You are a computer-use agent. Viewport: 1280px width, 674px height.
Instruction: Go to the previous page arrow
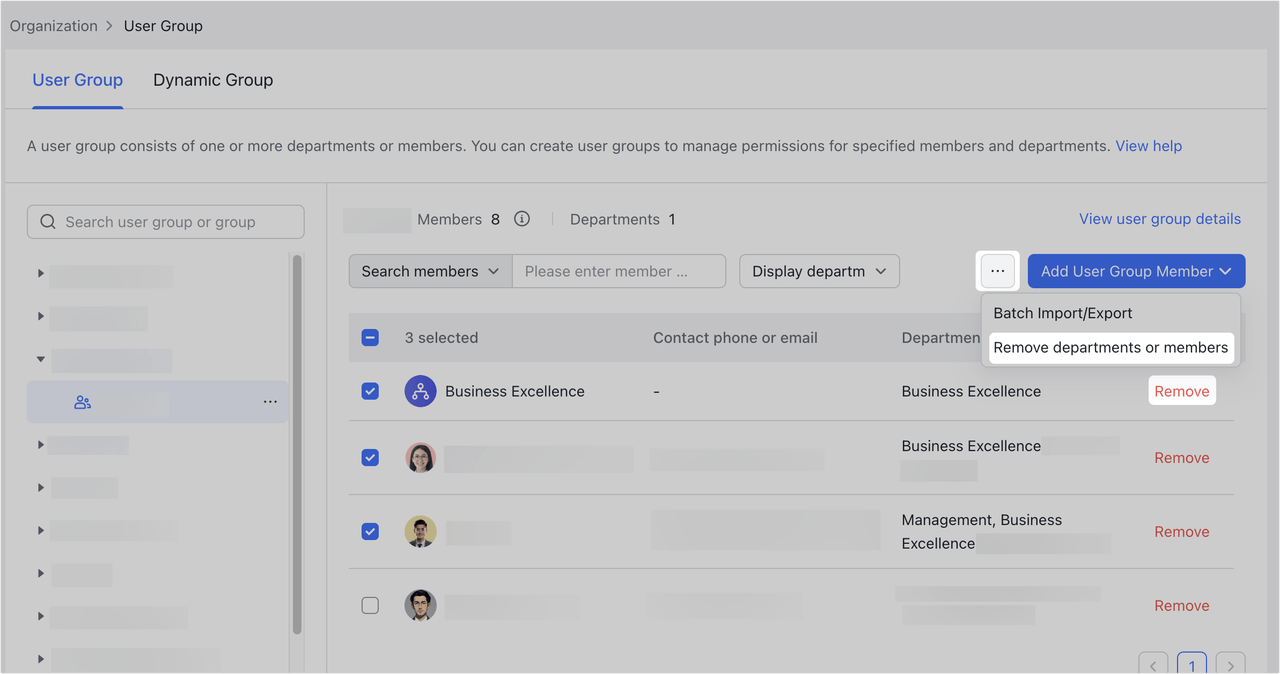[1153, 664]
